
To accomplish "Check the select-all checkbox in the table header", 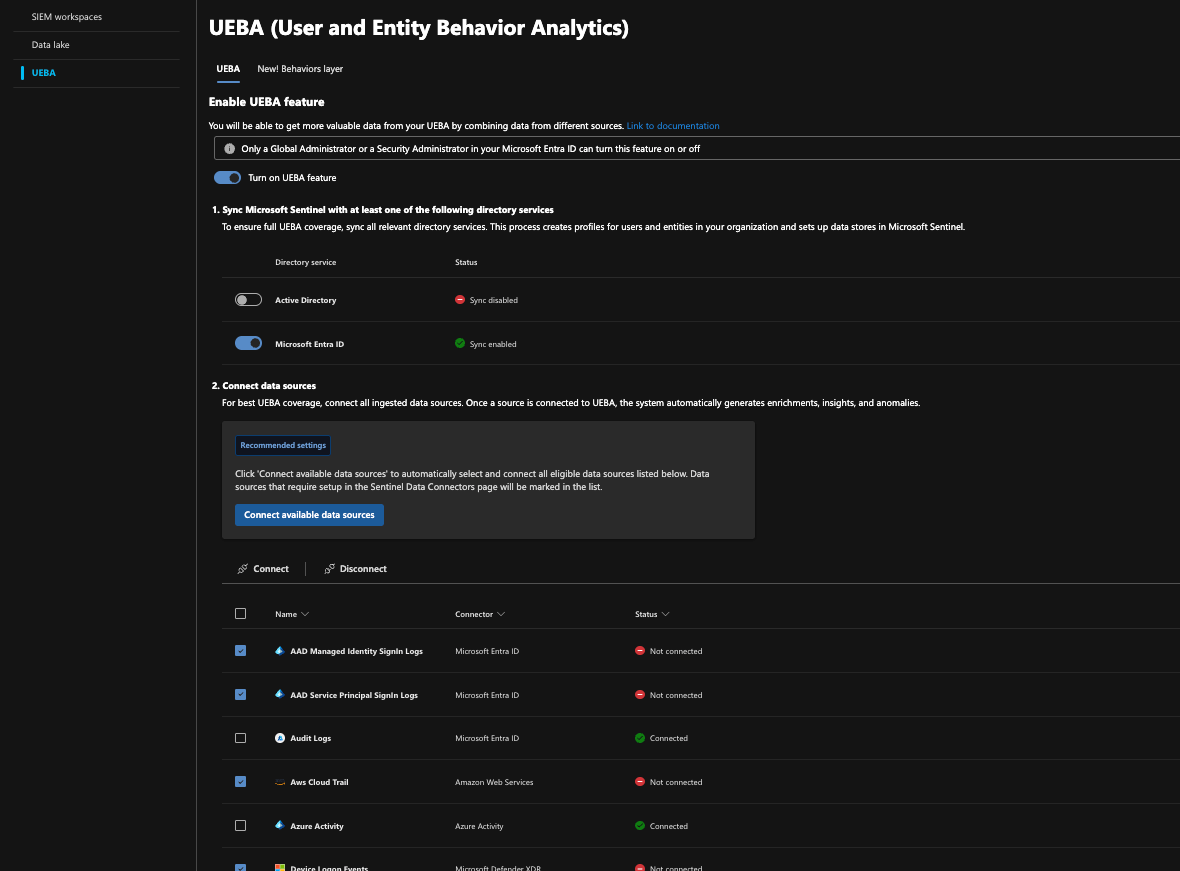I will pos(241,614).
